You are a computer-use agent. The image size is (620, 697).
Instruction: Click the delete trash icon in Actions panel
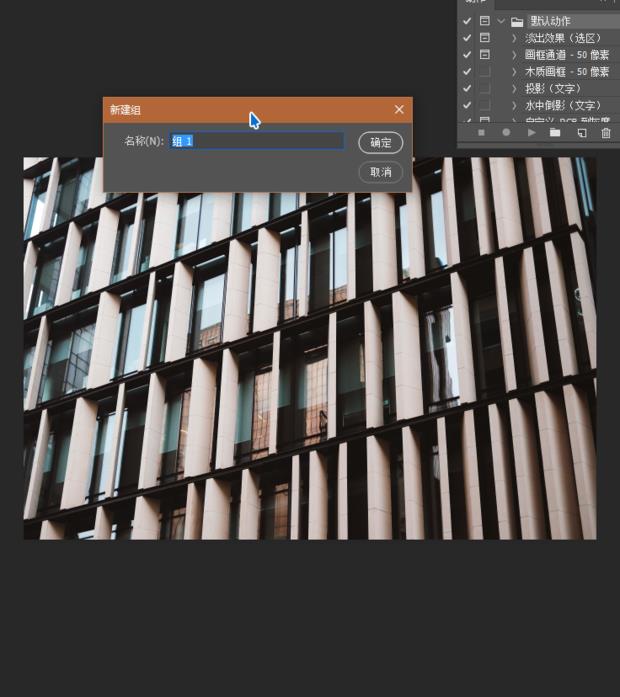(606, 132)
